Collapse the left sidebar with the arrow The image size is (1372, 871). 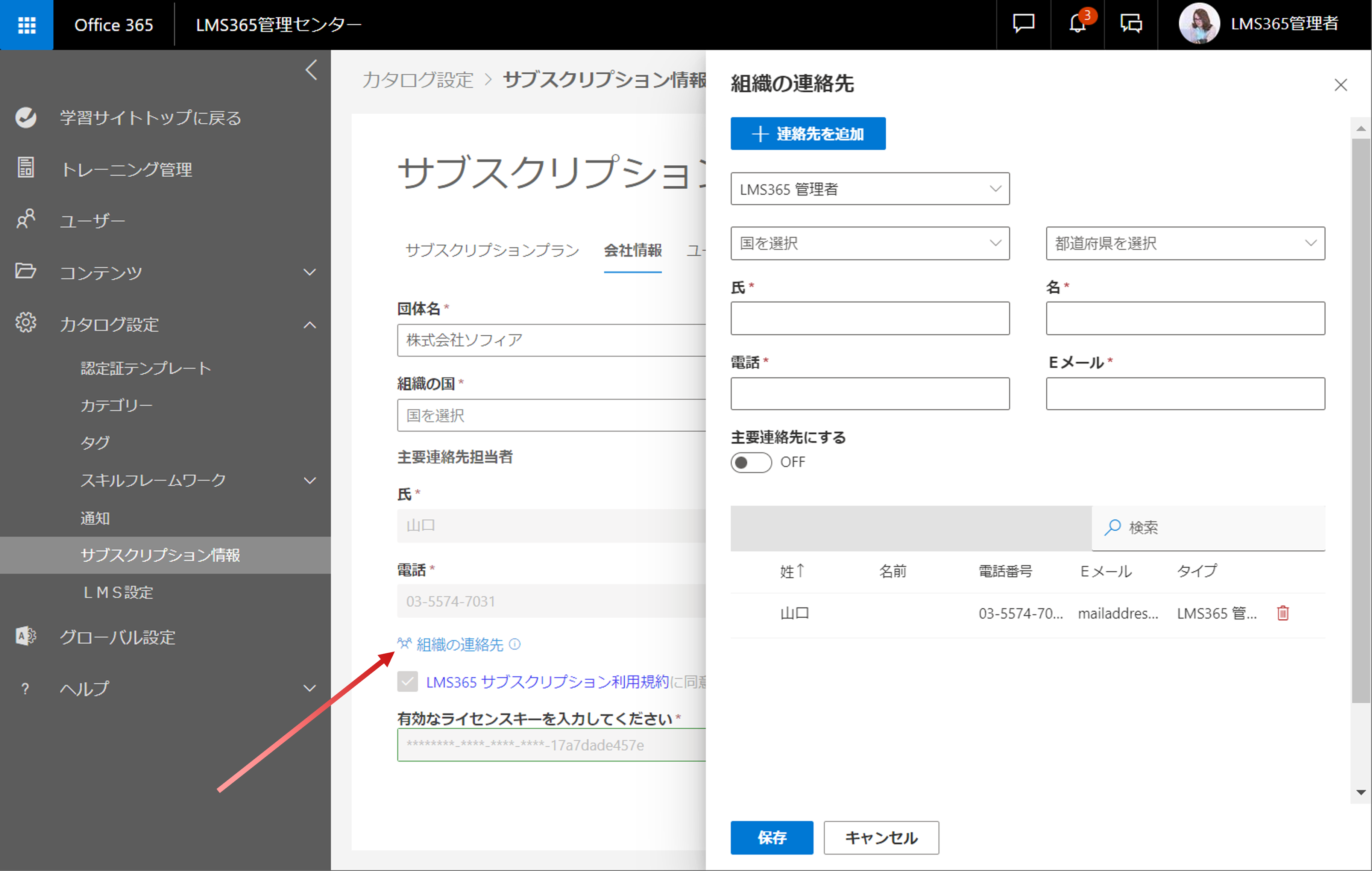click(311, 70)
